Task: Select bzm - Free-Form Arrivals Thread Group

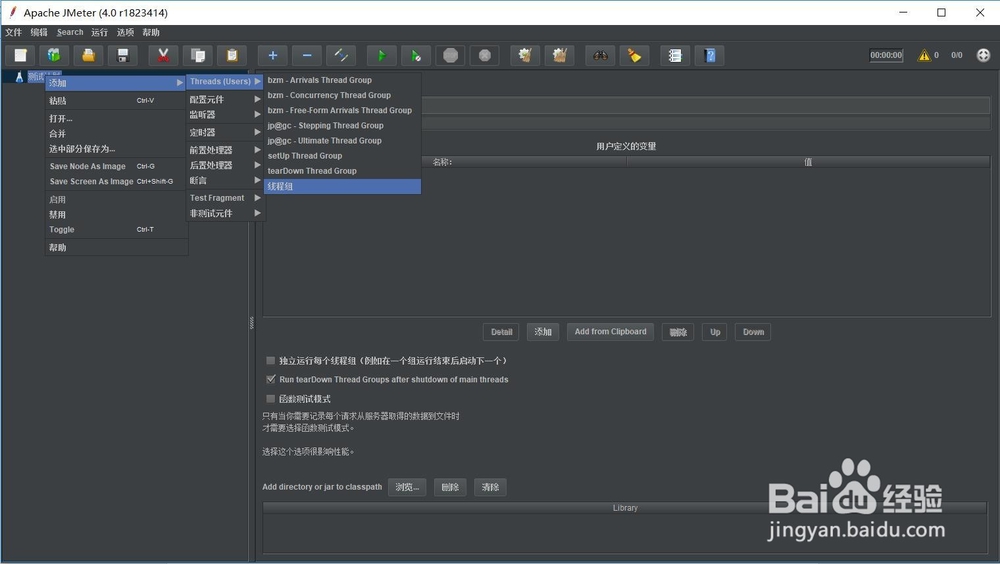Action: pos(342,110)
